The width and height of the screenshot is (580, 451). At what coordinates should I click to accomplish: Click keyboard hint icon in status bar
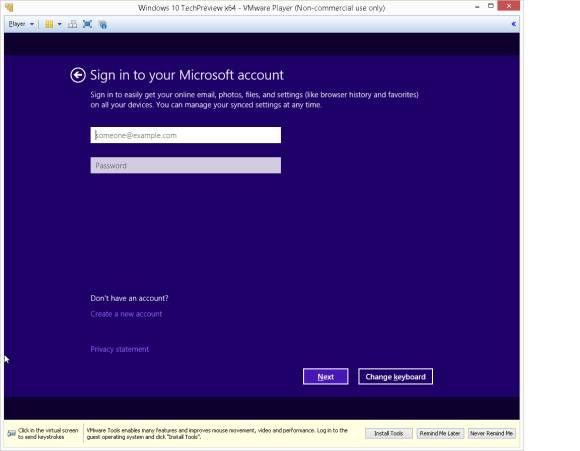coord(11,433)
